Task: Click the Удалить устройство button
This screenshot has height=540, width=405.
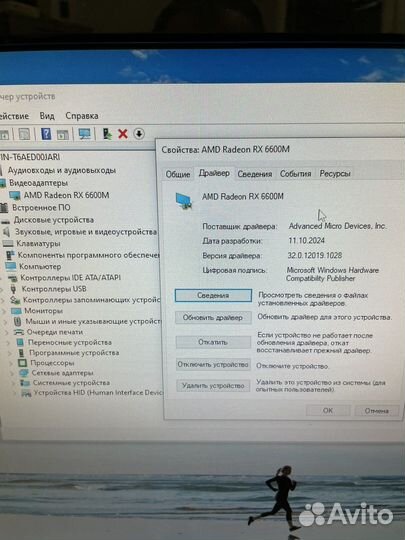Action: [213, 386]
